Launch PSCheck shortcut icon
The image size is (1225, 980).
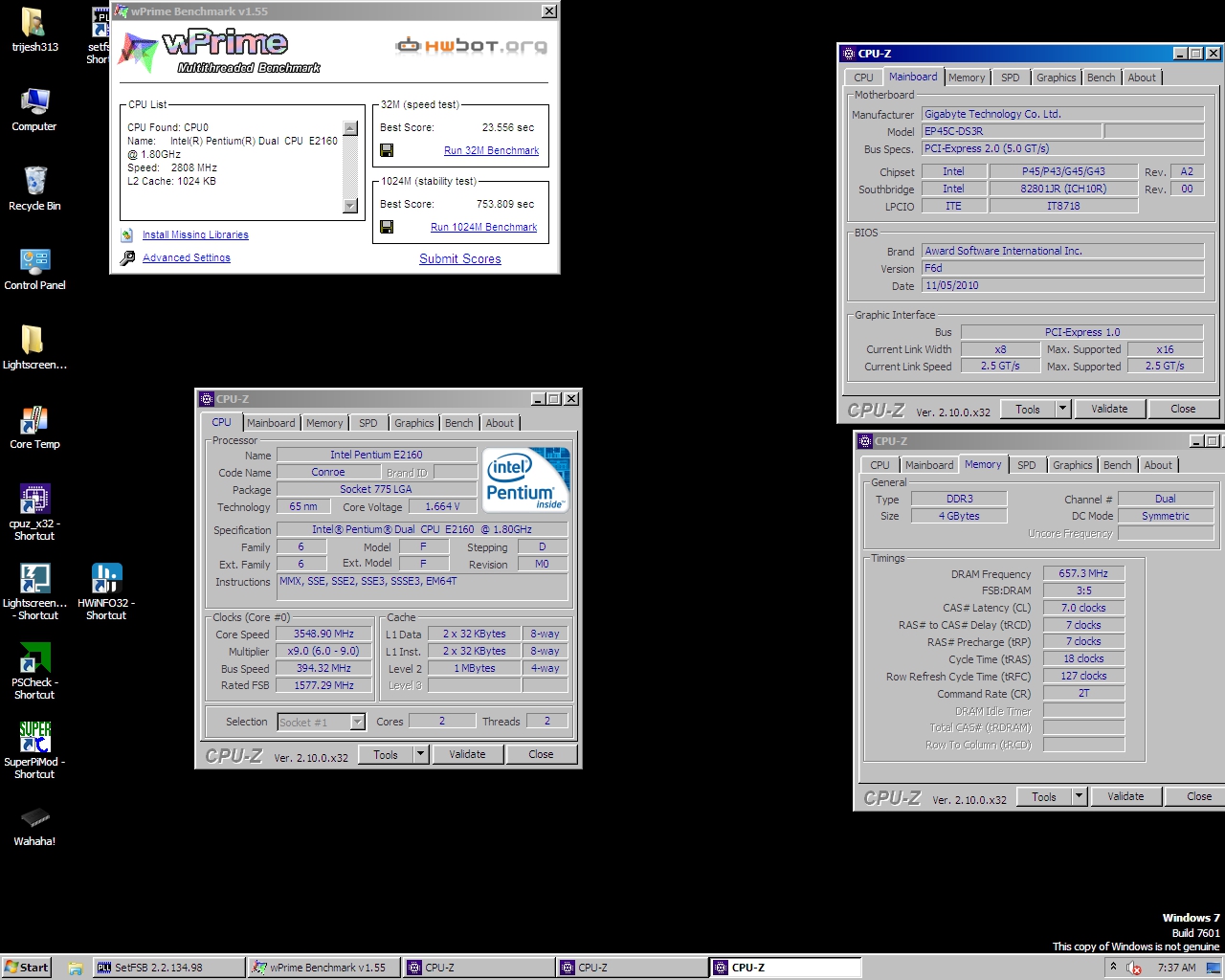34,671
